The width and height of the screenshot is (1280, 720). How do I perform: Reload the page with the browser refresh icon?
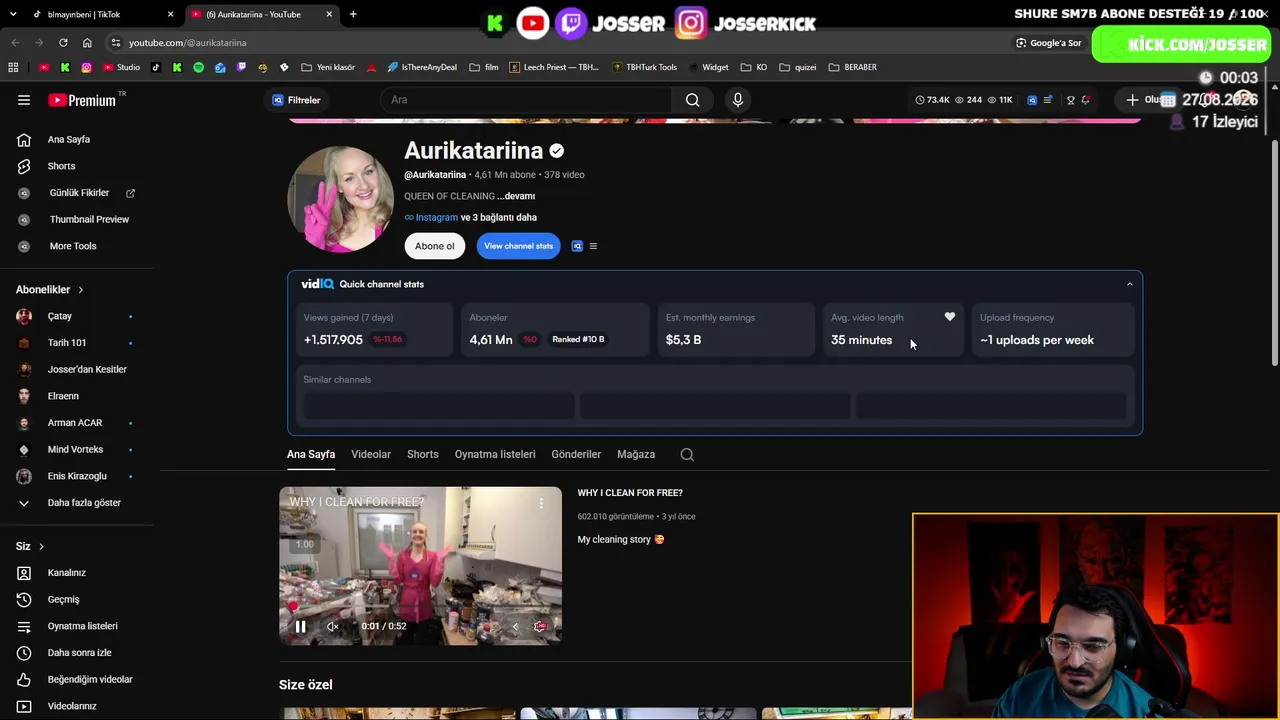(x=63, y=43)
